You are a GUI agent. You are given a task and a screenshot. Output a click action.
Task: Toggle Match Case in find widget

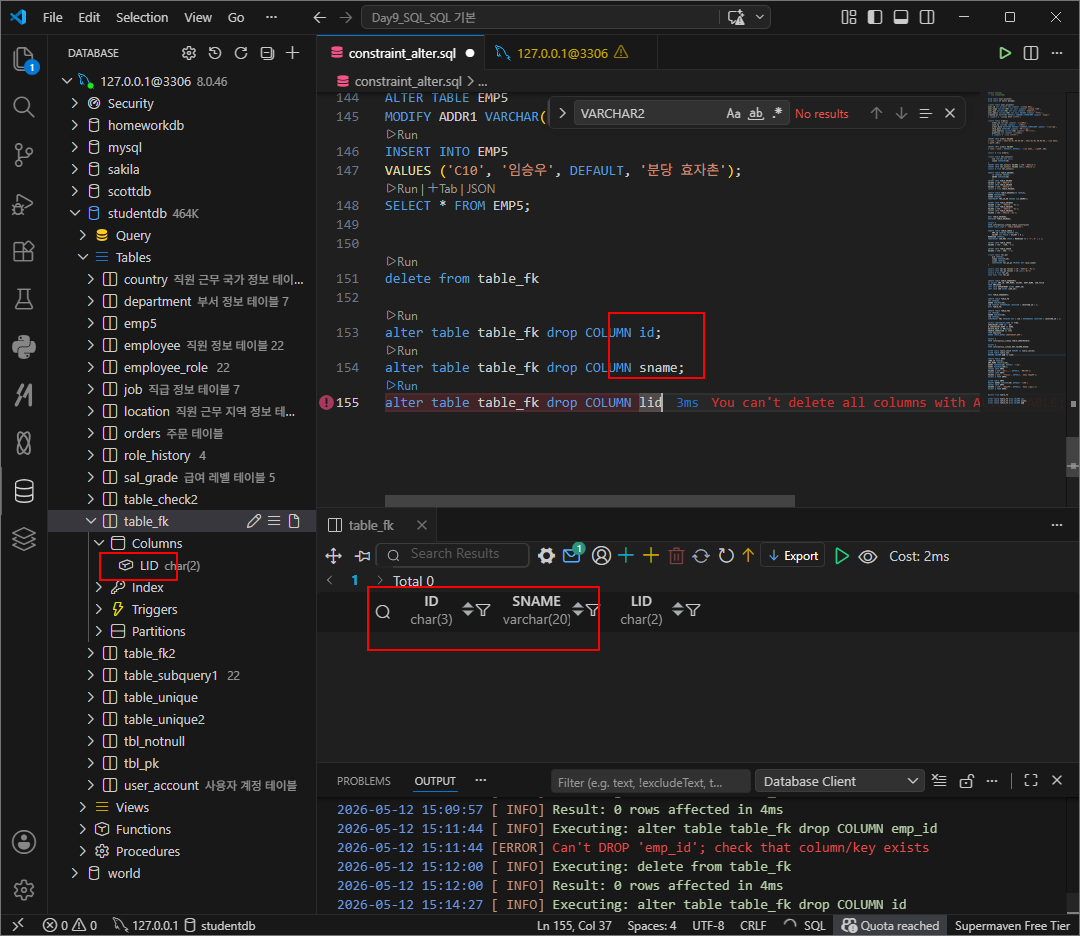coord(734,114)
